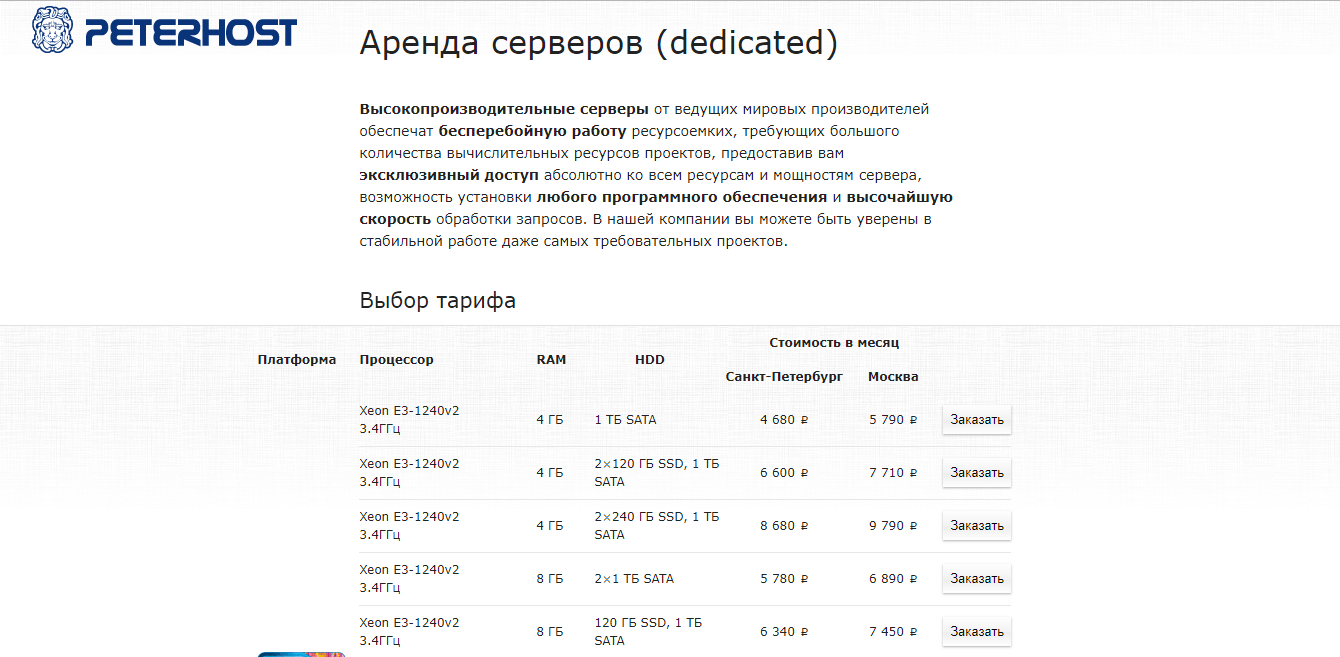Image resolution: width=1340 pixels, height=657 pixels.
Task: Click the Выбор тарифа heading
Action: (437, 301)
